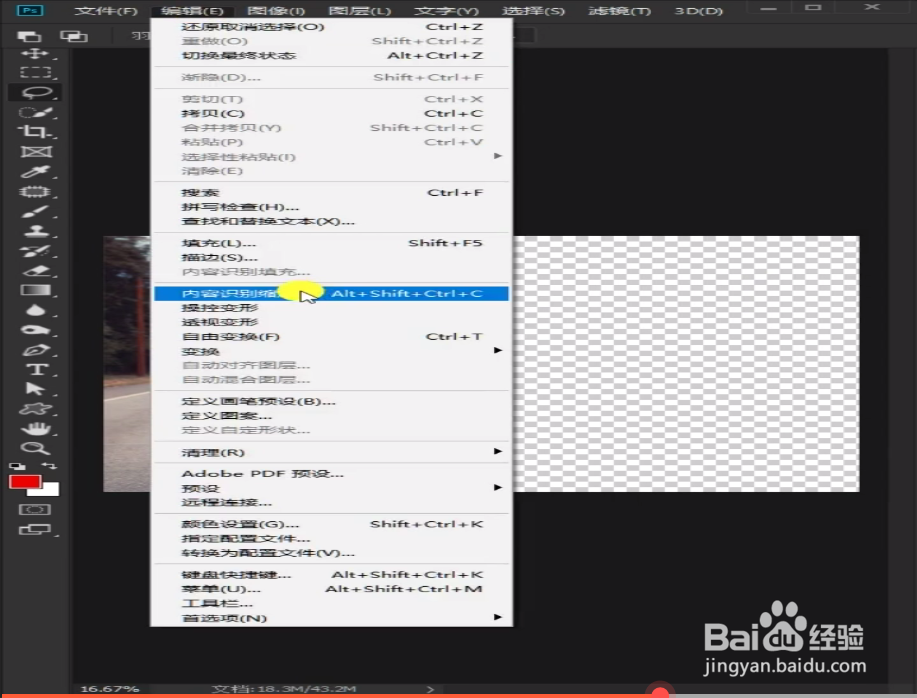Select the Dodge tool
Image resolution: width=917 pixels, height=698 pixels.
[x=36, y=330]
